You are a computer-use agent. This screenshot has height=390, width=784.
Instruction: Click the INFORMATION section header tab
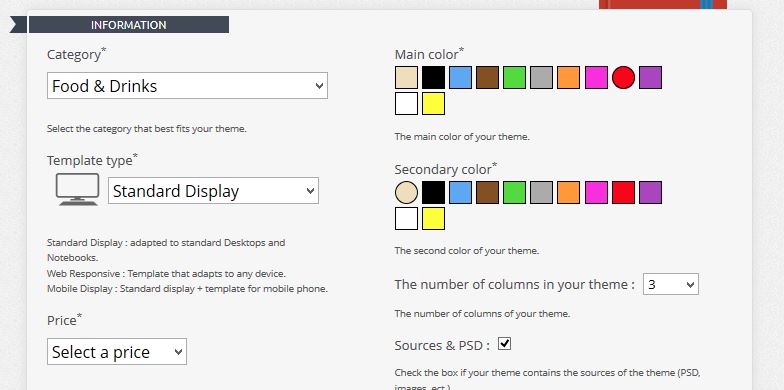click(x=128, y=24)
